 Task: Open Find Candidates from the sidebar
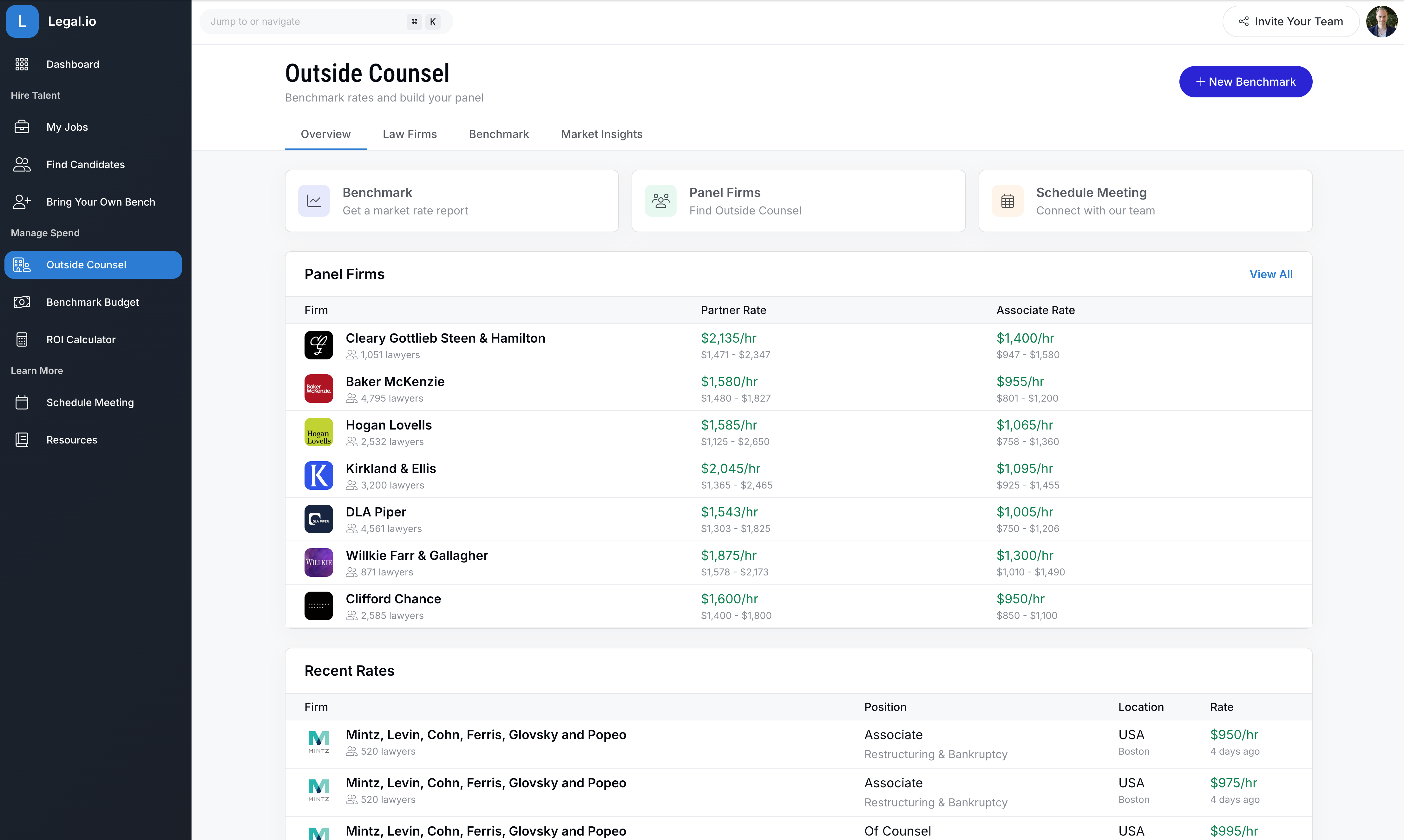click(93, 165)
